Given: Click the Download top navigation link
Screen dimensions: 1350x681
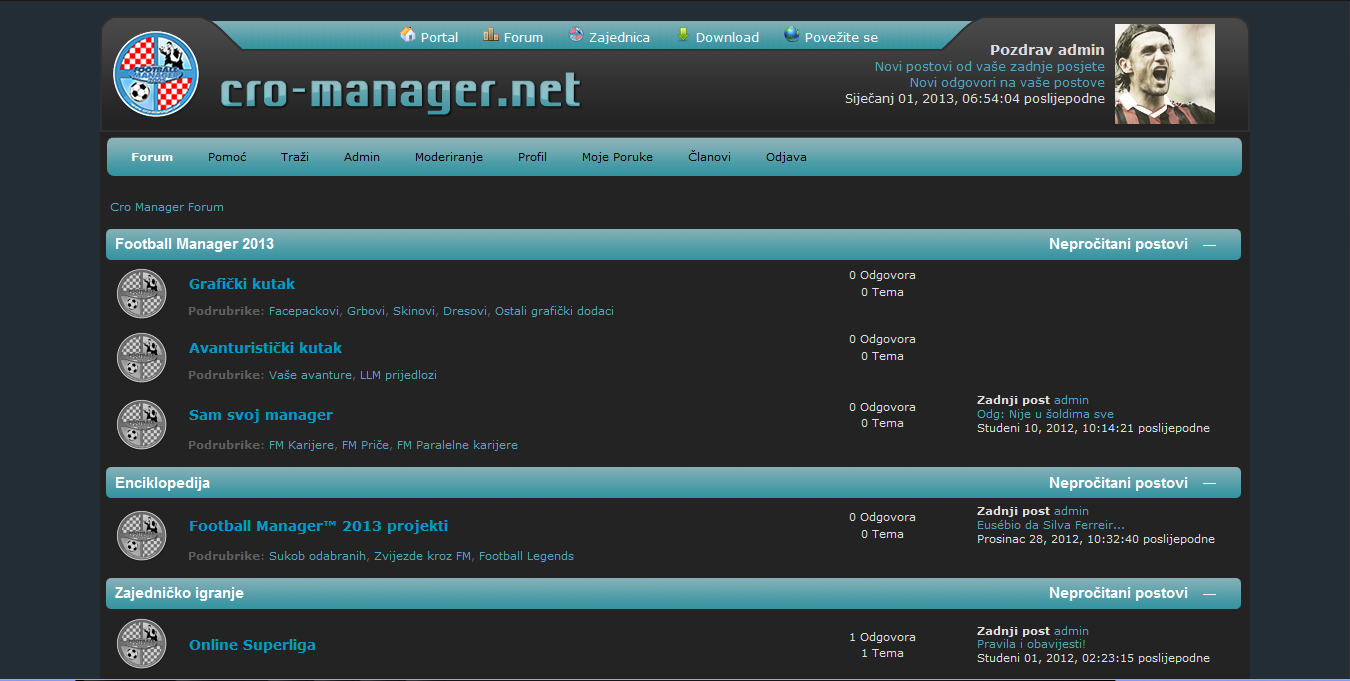Looking at the screenshot, I should (x=727, y=37).
